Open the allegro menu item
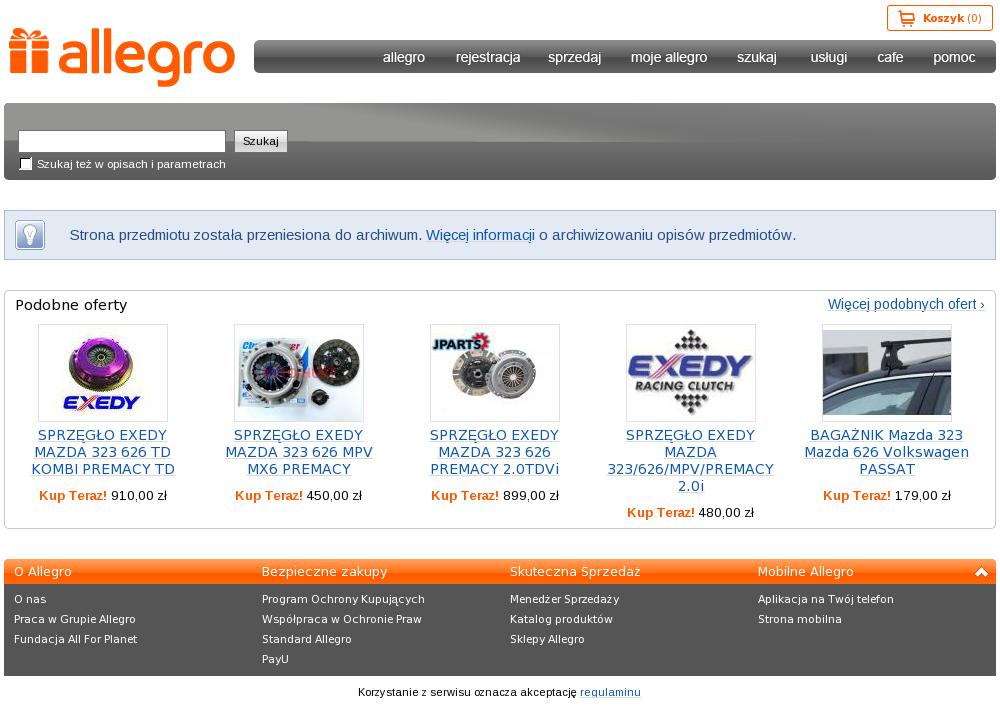This screenshot has height=712, width=1000. tap(404, 57)
